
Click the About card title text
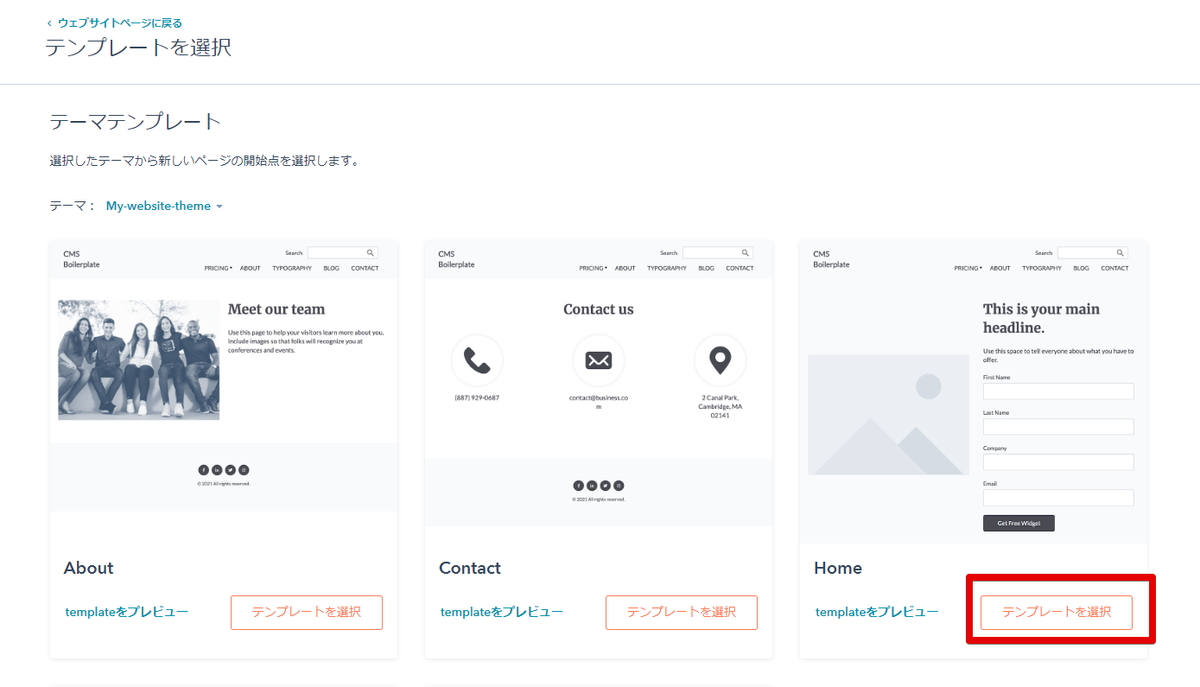[x=89, y=568]
